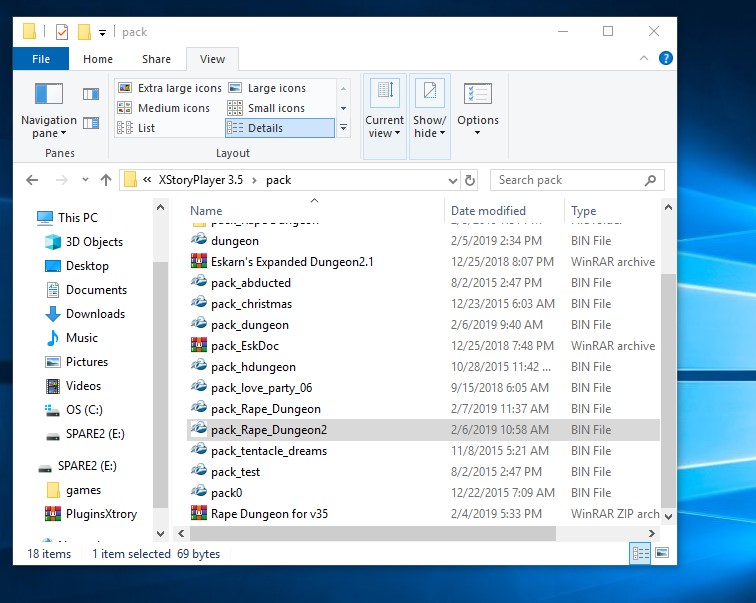
Task: Select the dungeon BIN file
Action: (x=234, y=241)
